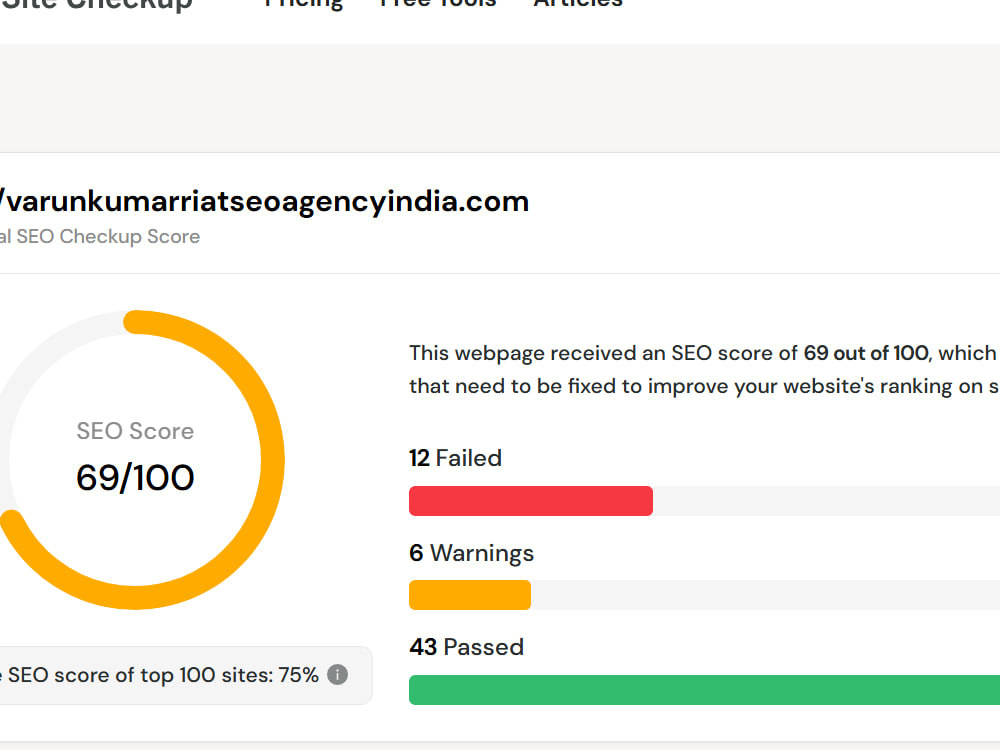
Task: Click the bold "69 out of 100" text
Action: coord(866,353)
